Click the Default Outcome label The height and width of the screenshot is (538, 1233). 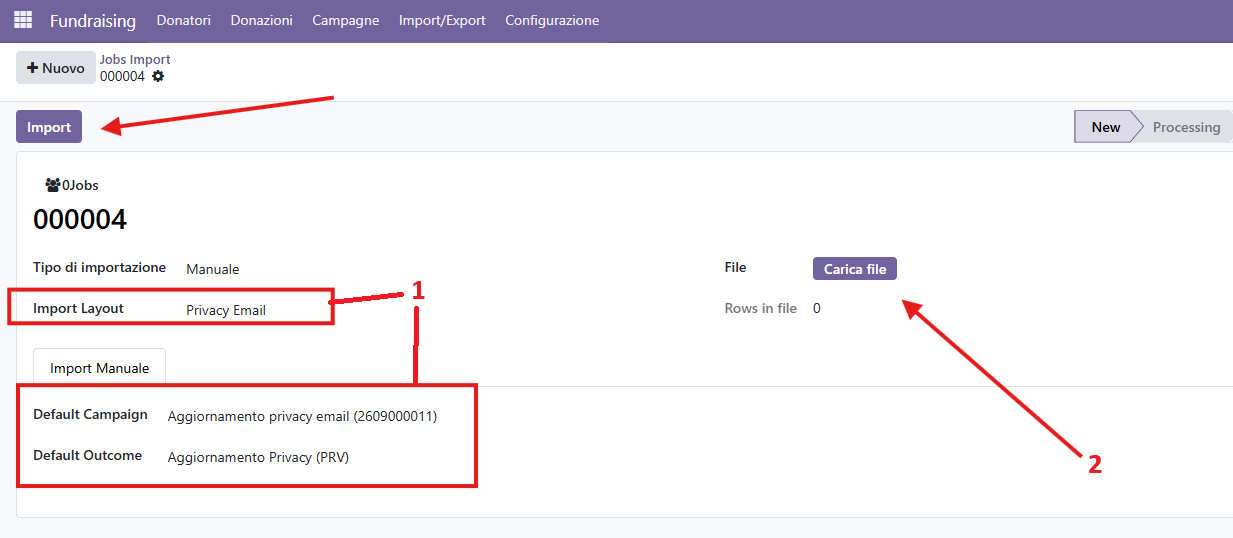(x=87, y=455)
